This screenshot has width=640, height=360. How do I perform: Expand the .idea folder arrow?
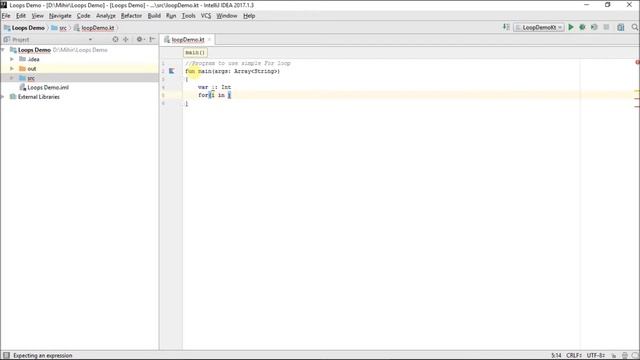(12, 59)
